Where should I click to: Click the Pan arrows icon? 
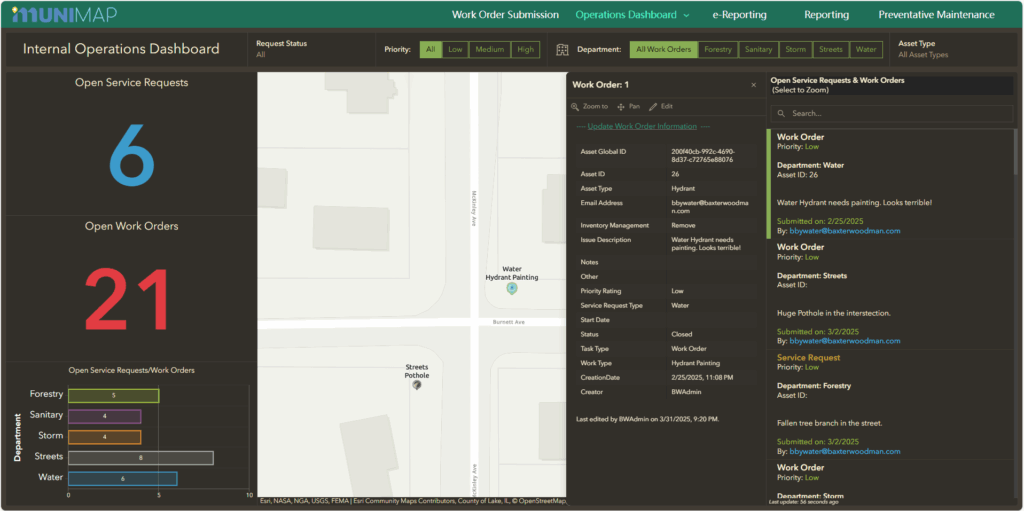(621, 107)
